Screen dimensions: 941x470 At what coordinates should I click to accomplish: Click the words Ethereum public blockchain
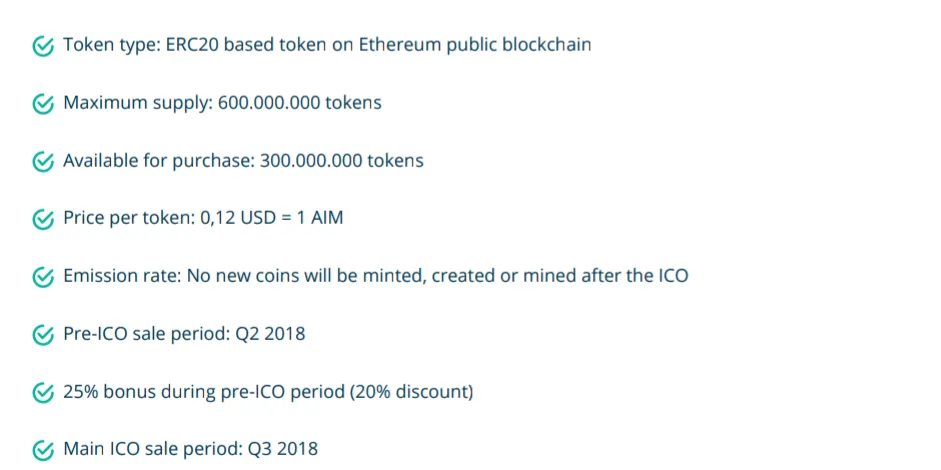pyautogui.click(x=475, y=45)
